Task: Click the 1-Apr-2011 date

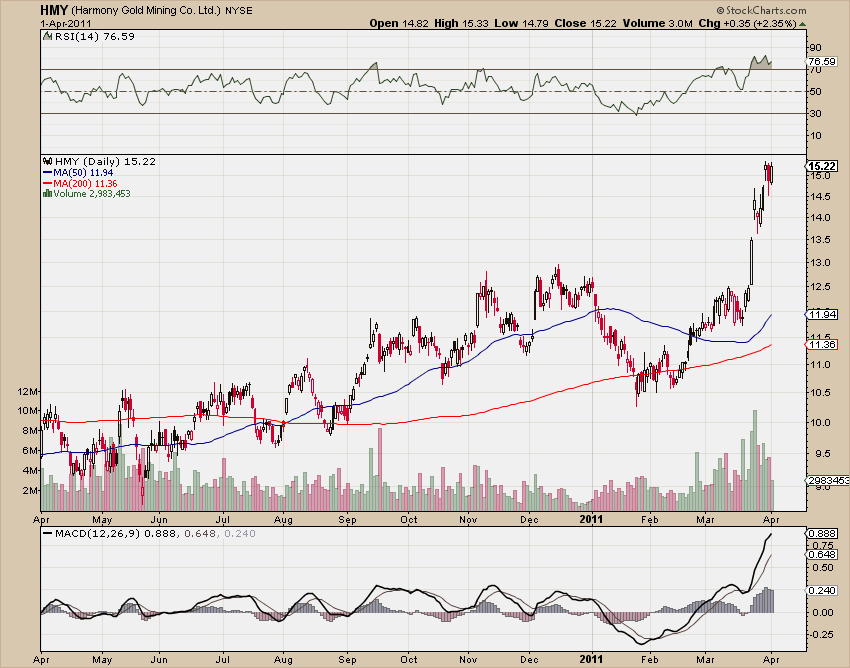Action: 66,23
